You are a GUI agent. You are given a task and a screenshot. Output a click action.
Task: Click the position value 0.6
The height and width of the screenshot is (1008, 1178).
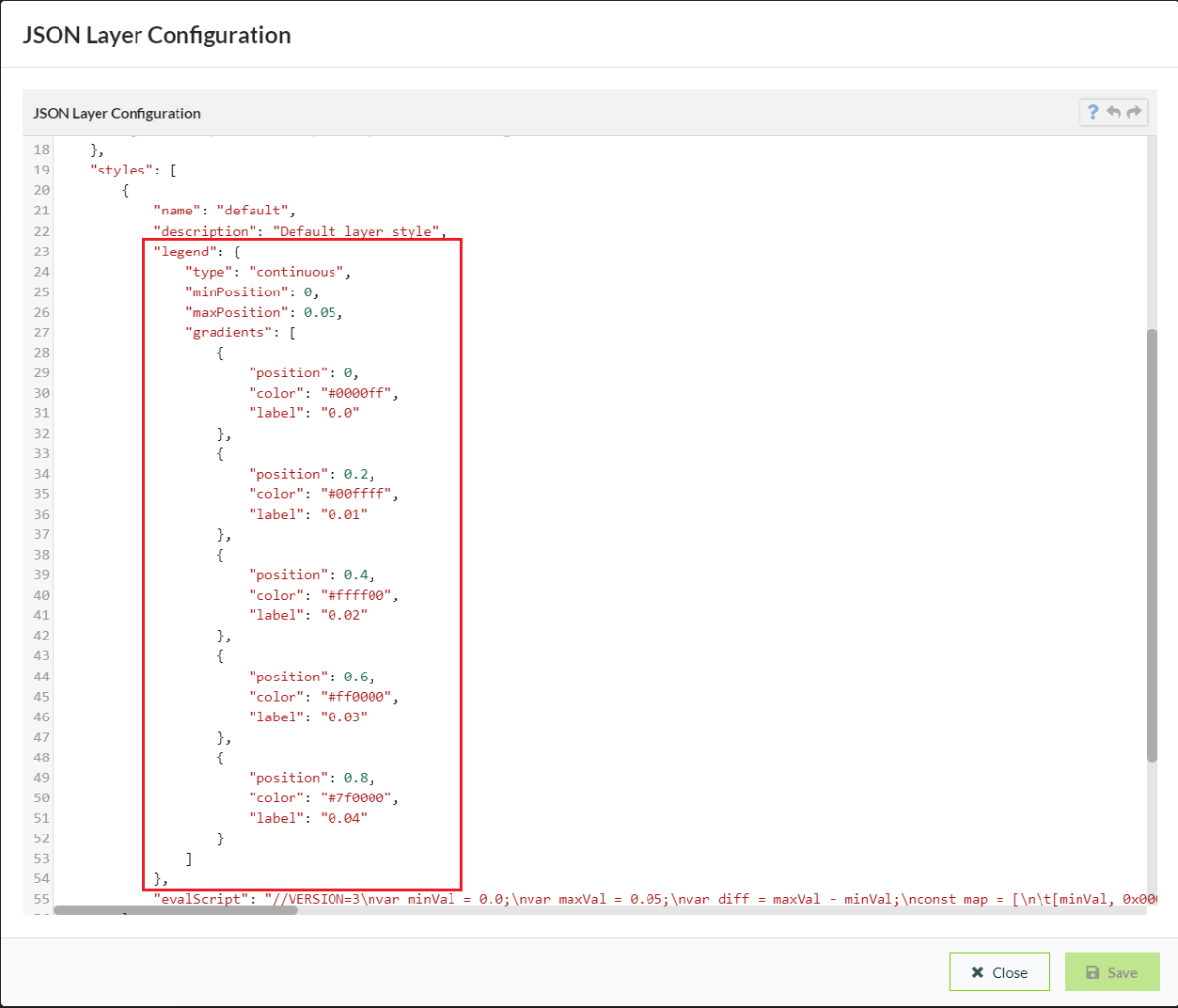[356, 677]
